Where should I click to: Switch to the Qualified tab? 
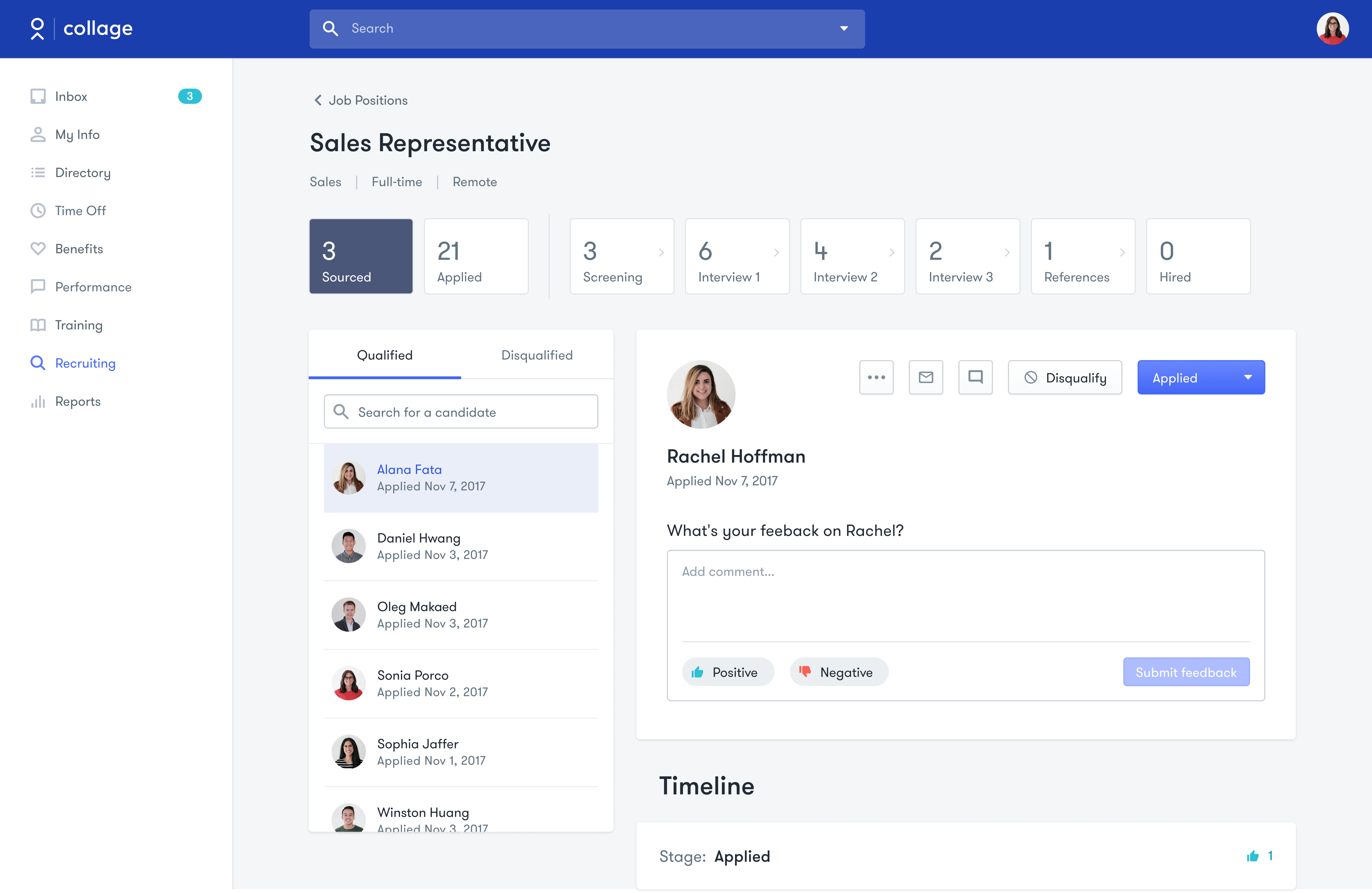tap(384, 355)
